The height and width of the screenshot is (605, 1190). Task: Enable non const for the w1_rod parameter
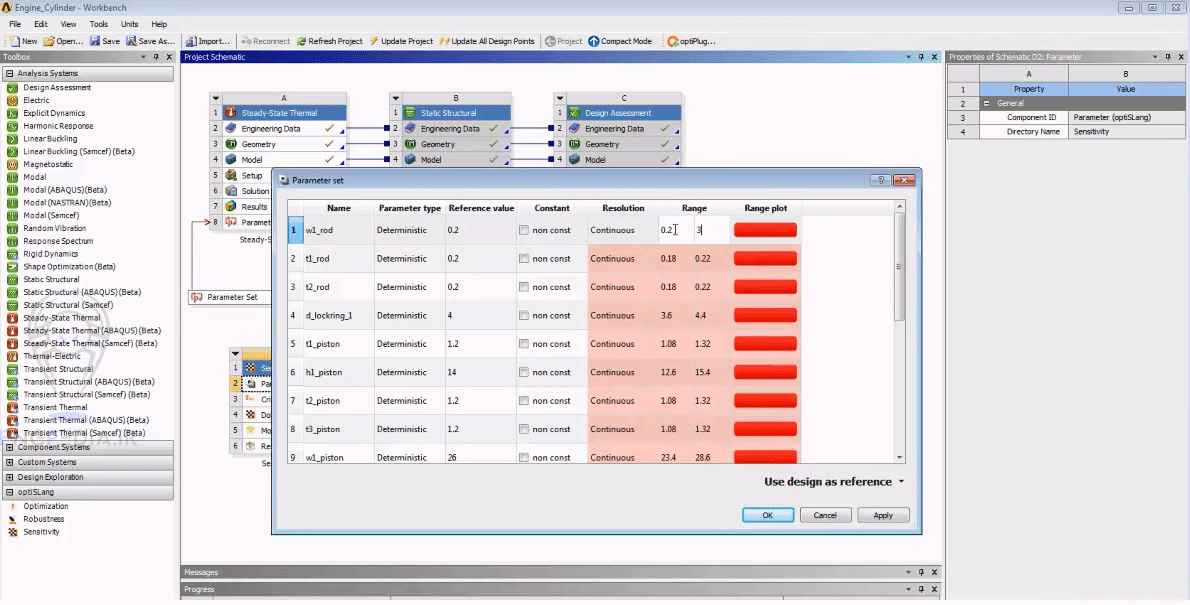[x=522, y=229]
